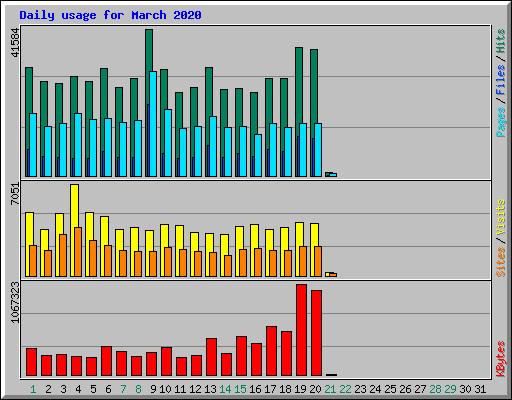
Task: Click day number 23 on the axis
Action: point(360,389)
